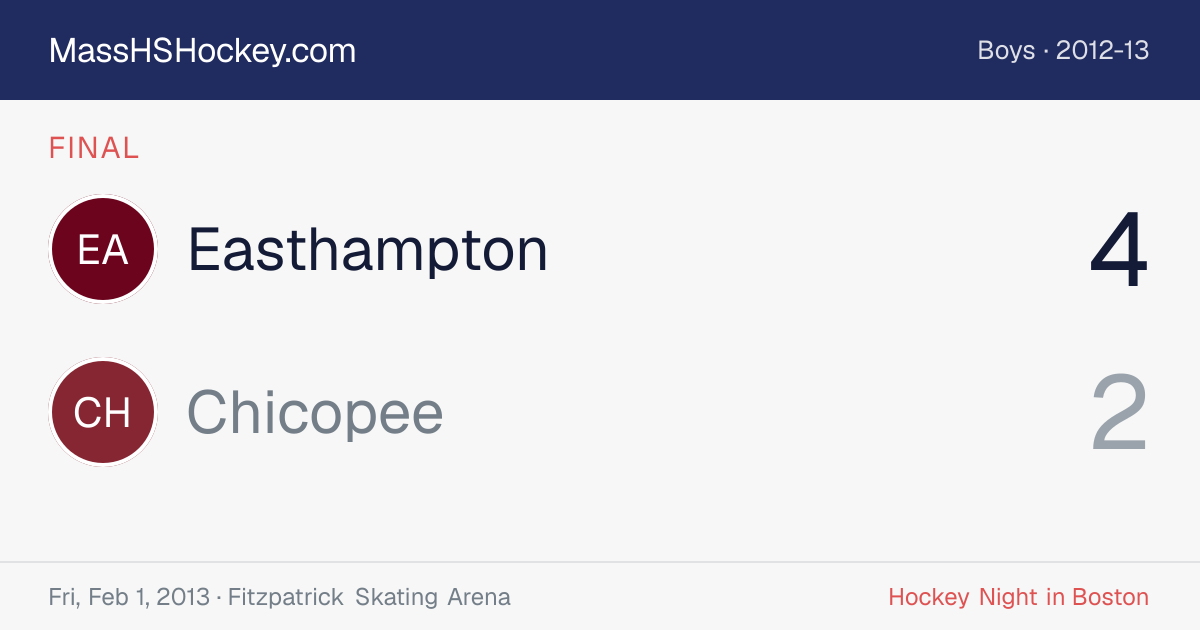Open the Hockey Night in Boston link
This screenshot has height=630, width=1200.
point(1019,597)
